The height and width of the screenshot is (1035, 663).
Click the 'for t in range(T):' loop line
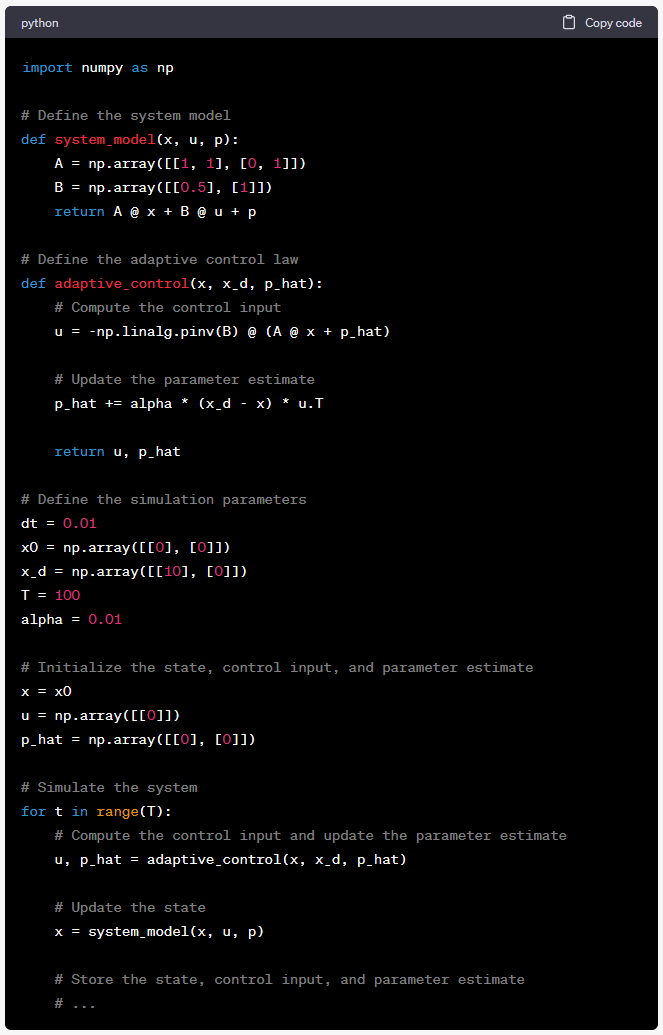tap(96, 811)
